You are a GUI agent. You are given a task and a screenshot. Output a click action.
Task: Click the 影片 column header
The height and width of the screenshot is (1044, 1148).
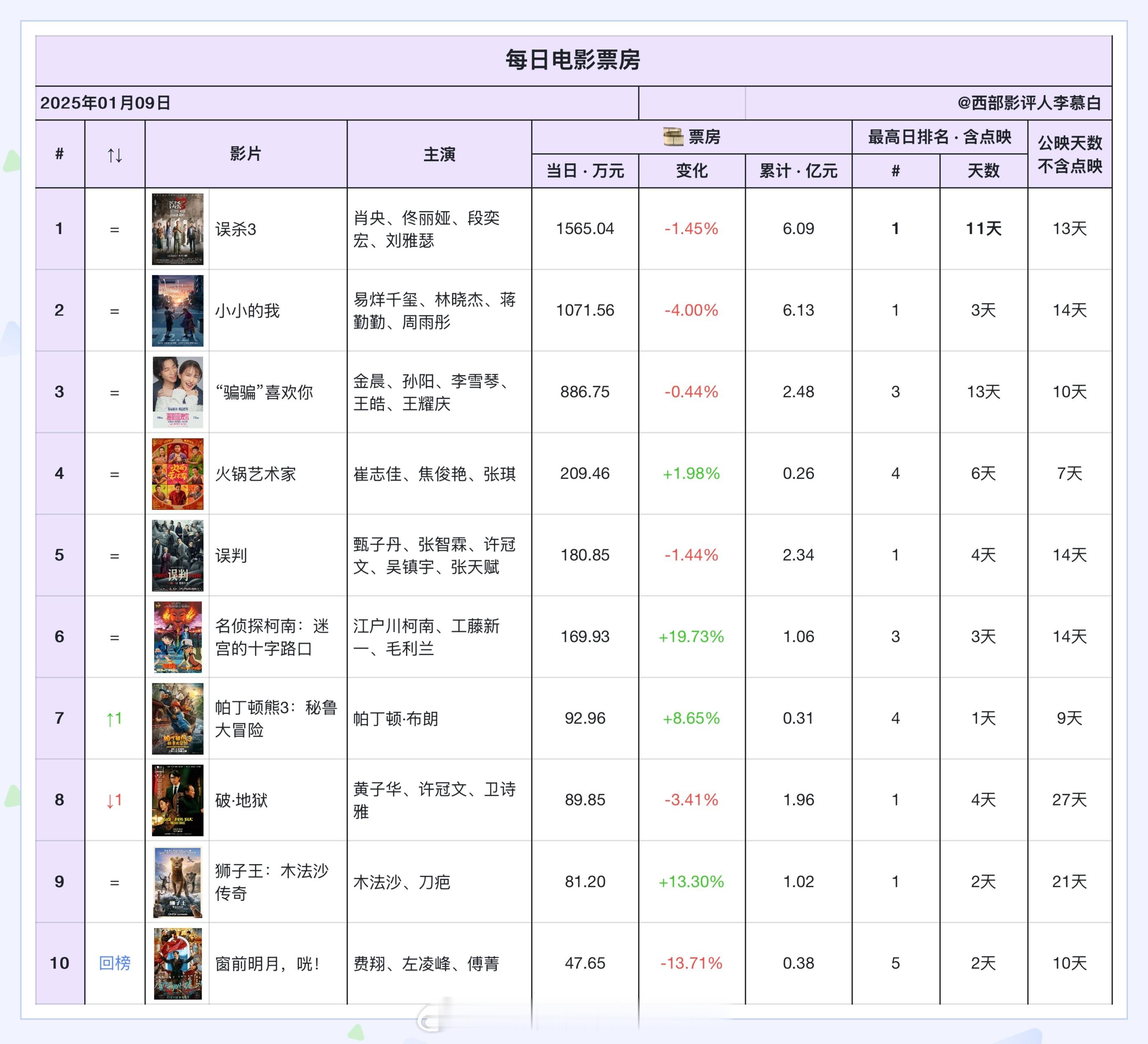pyautogui.click(x=245, y=154)
